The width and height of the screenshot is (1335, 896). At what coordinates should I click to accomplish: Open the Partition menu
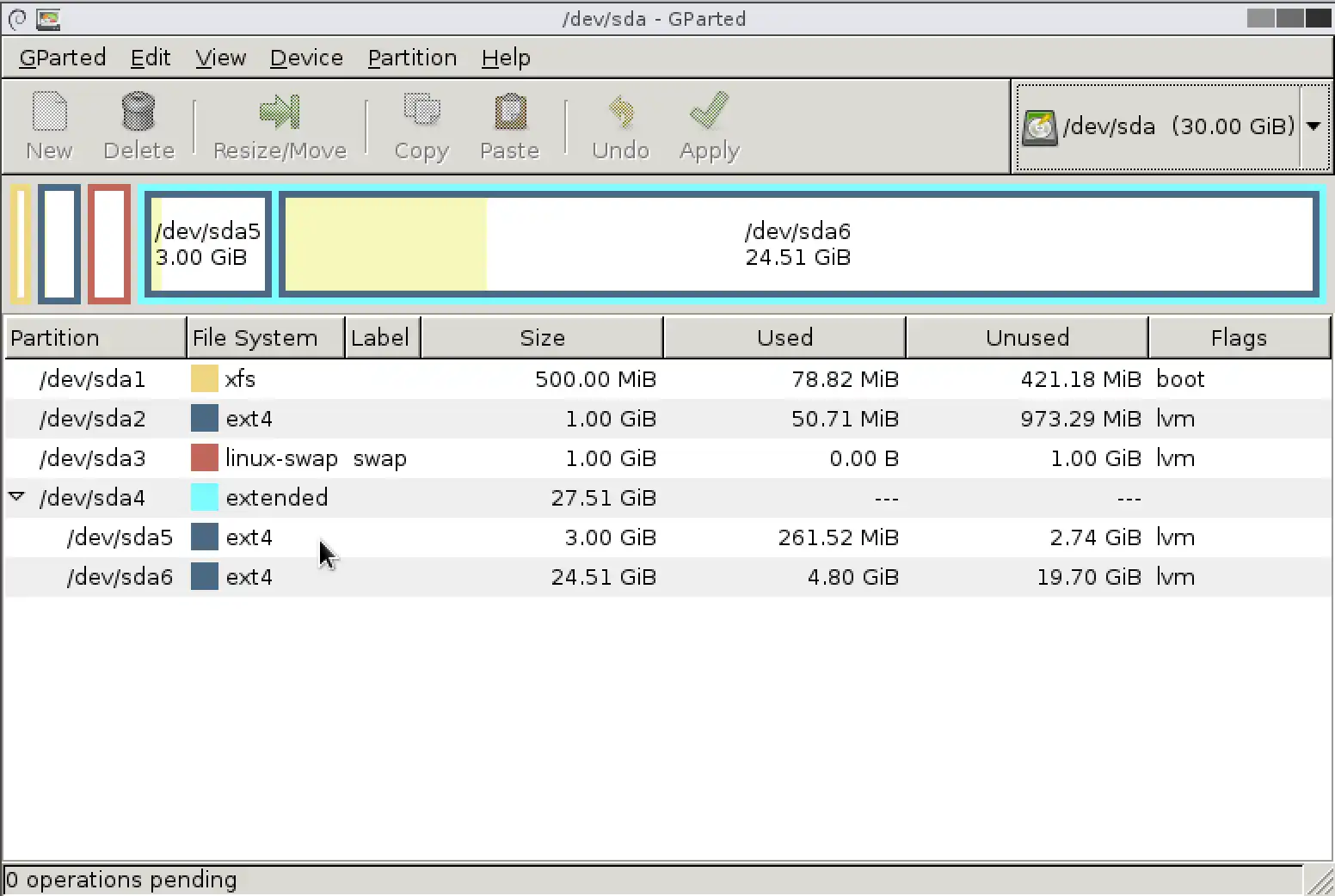tap(412, 58)
